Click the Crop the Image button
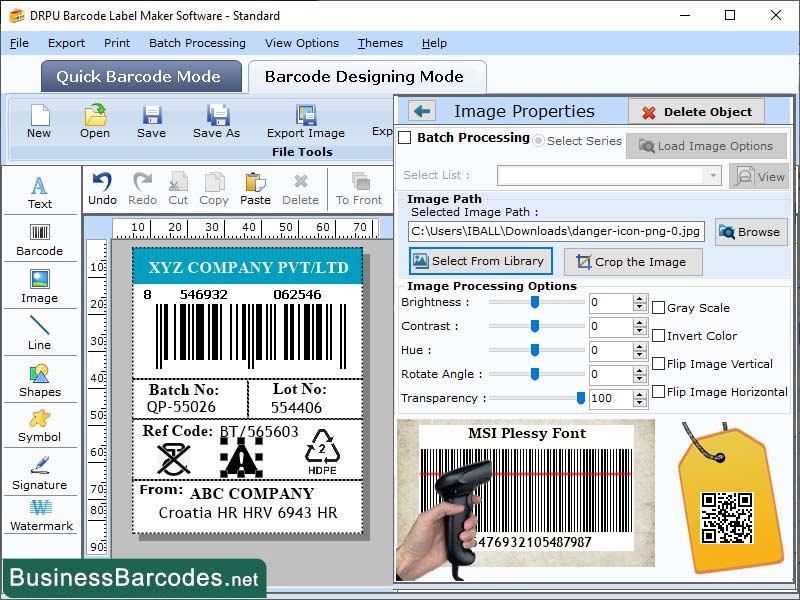 (633, 262)
